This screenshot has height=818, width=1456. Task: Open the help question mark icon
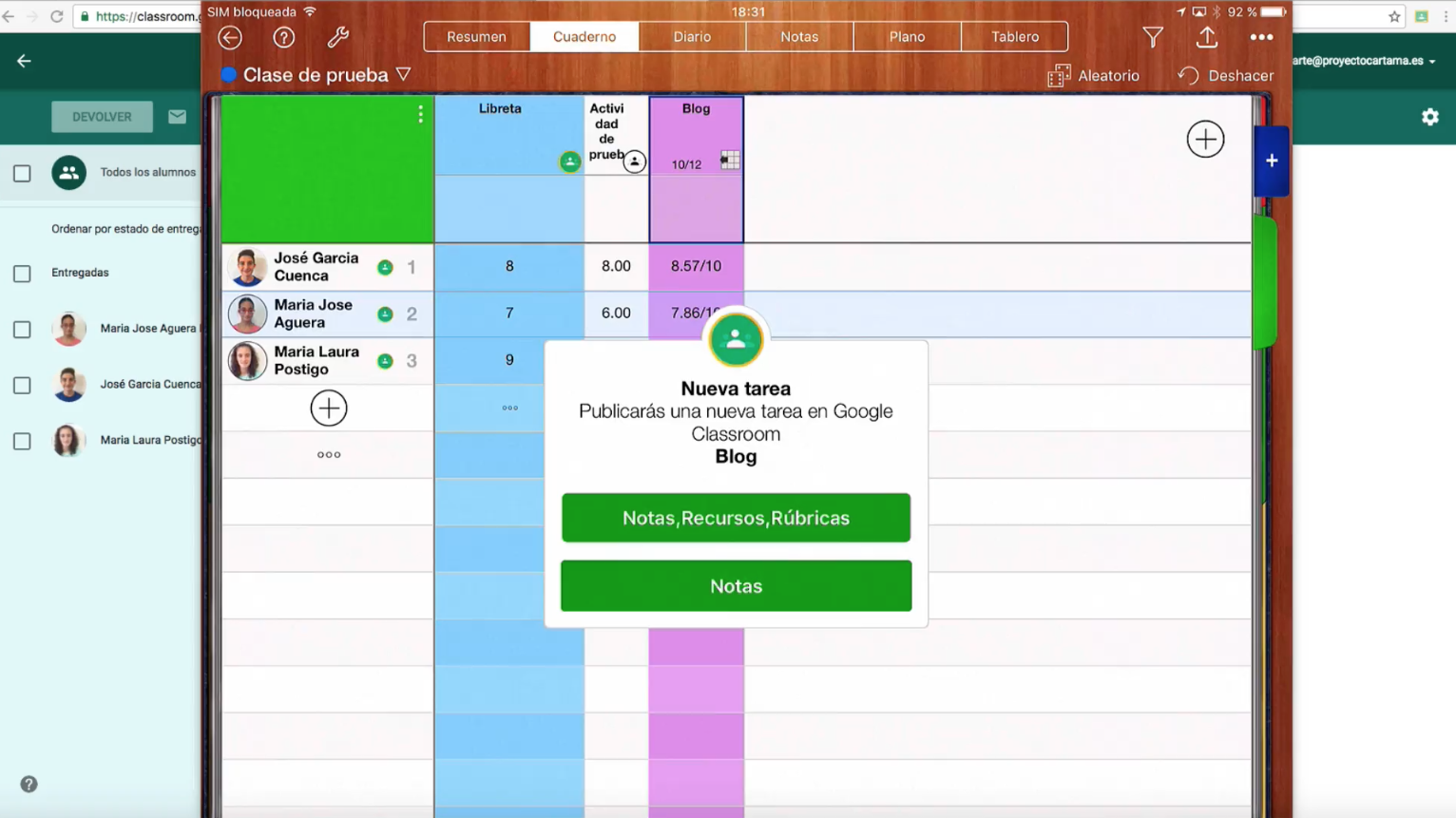click(283, 37)
